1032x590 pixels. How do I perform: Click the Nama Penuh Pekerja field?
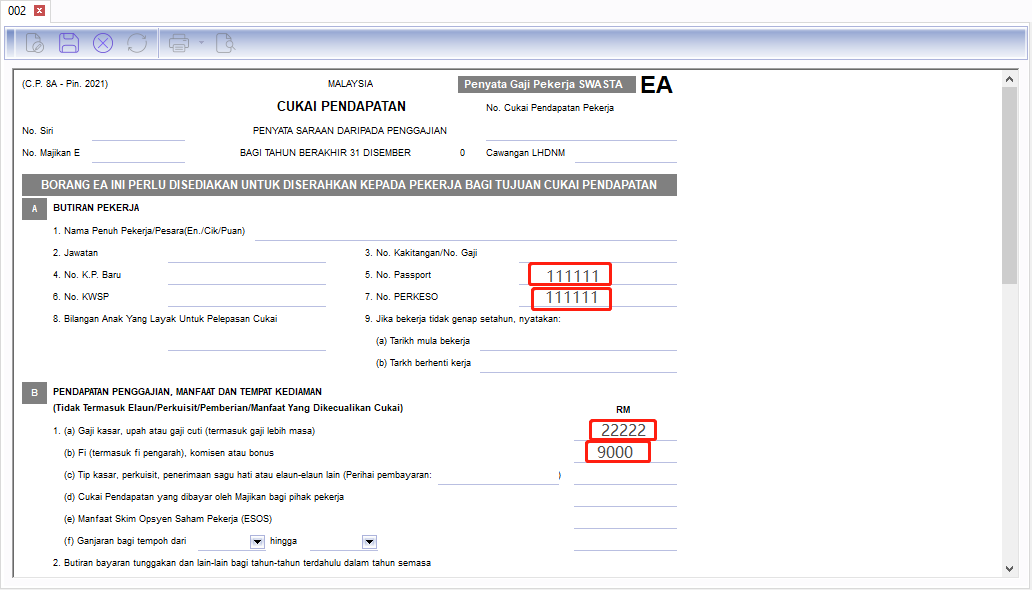[x=465, y=231]
